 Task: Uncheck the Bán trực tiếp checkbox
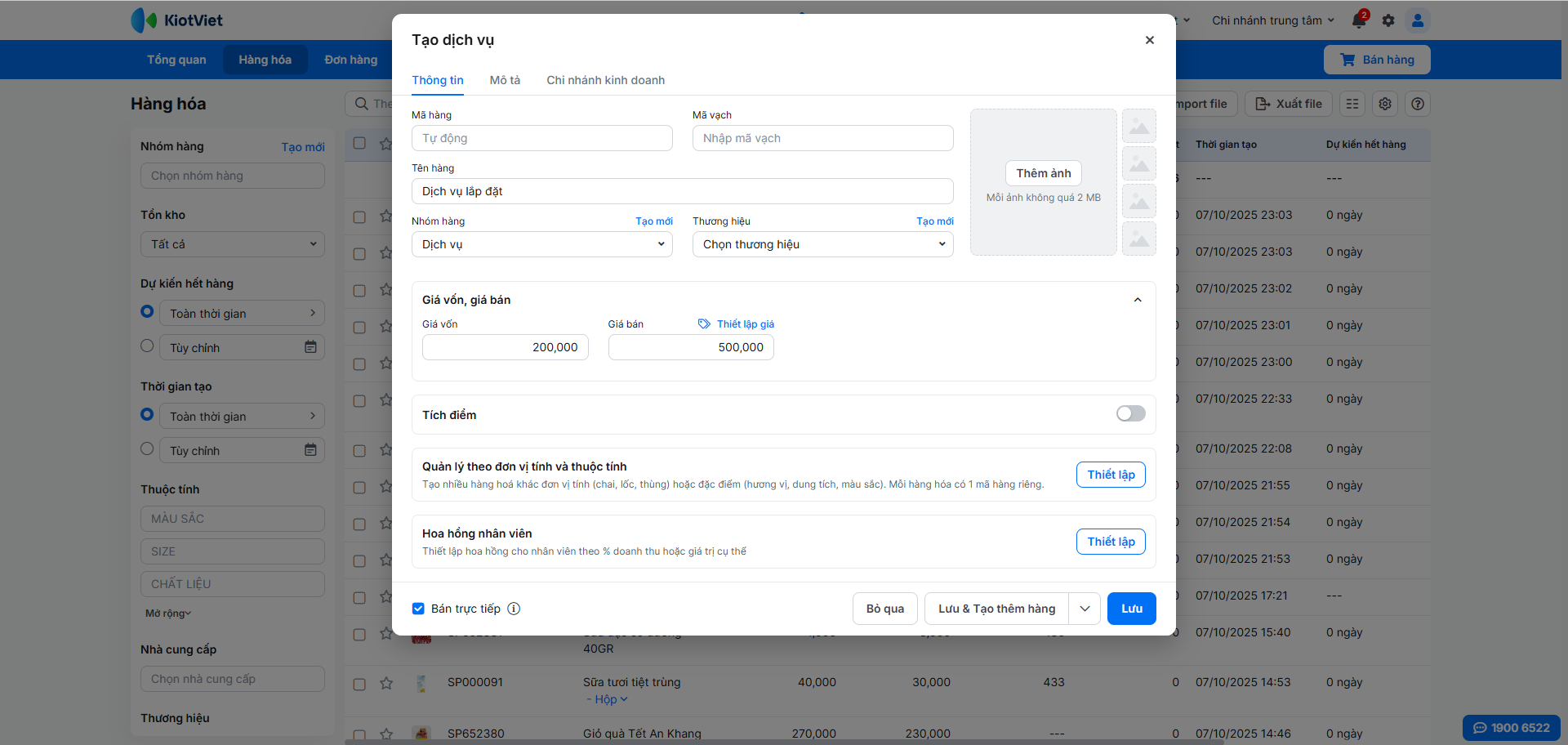tap(418, 609)
